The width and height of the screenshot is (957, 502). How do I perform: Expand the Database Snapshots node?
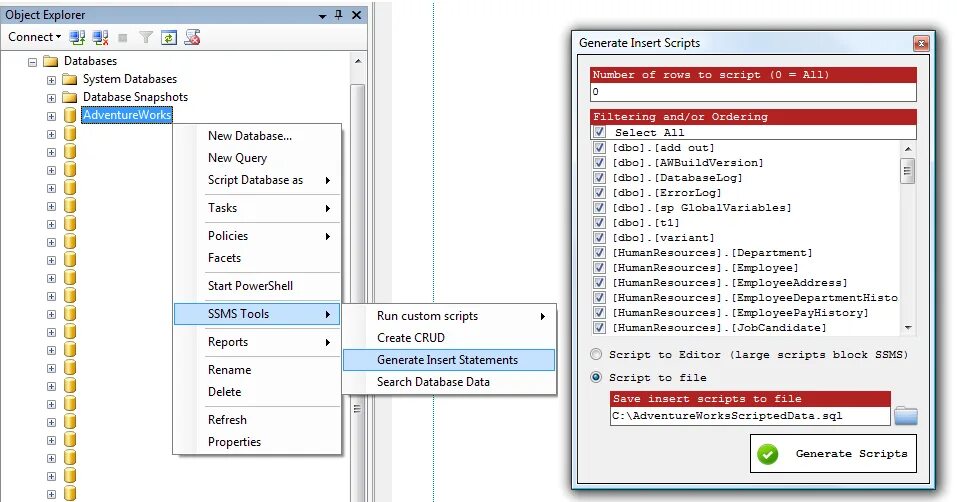(51, 98)
